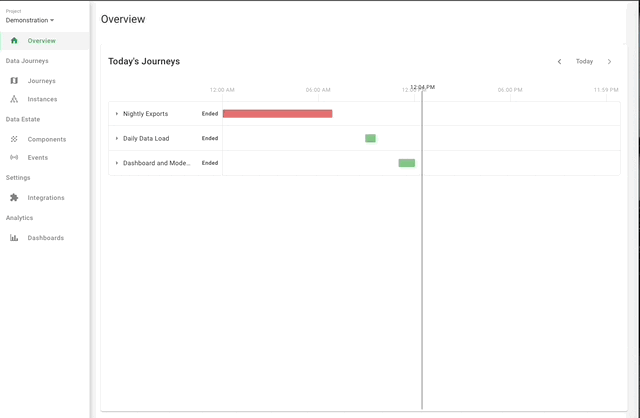
Task: Click the Today button
Action: click(x=584, y=62)
